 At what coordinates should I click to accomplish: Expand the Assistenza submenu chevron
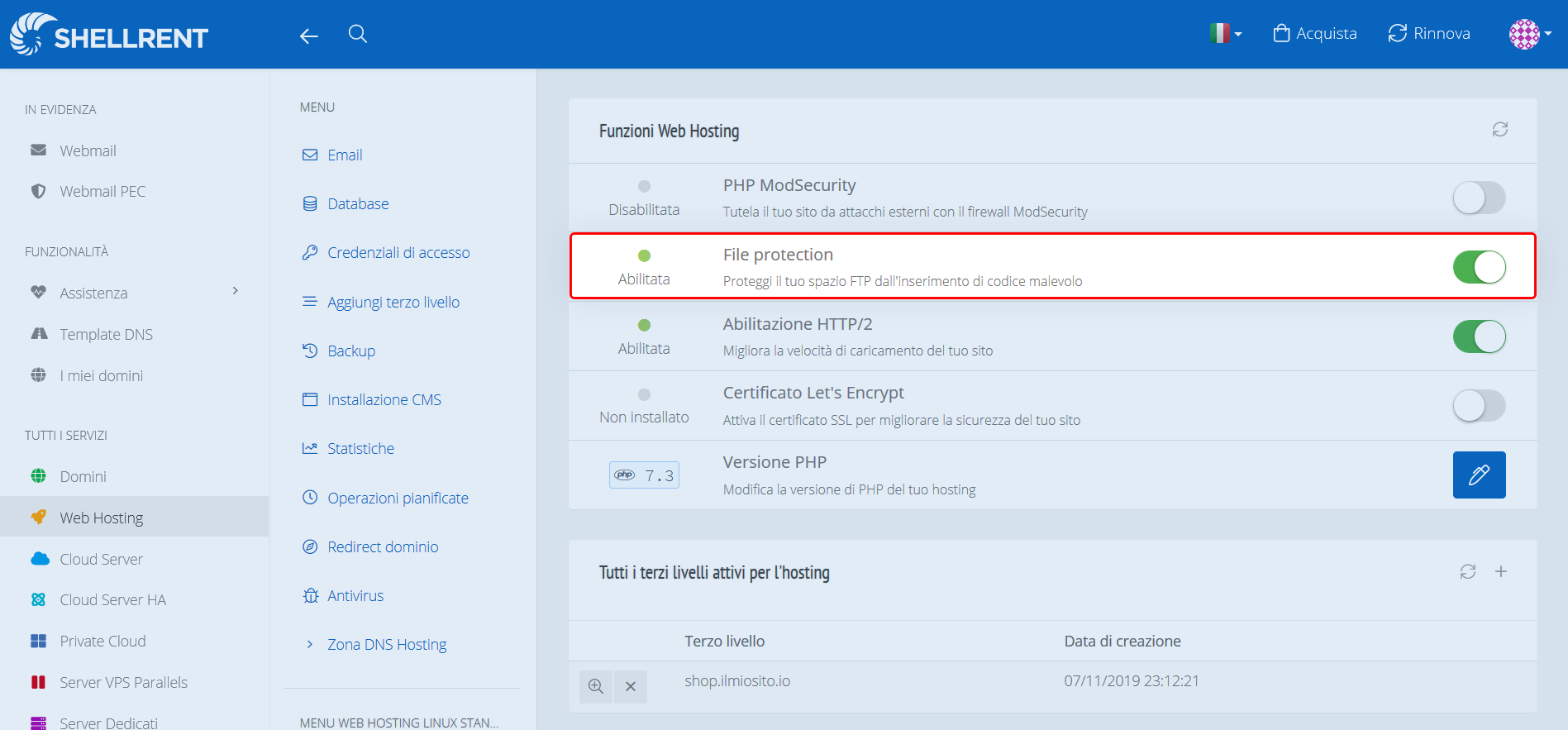[236, 291]
